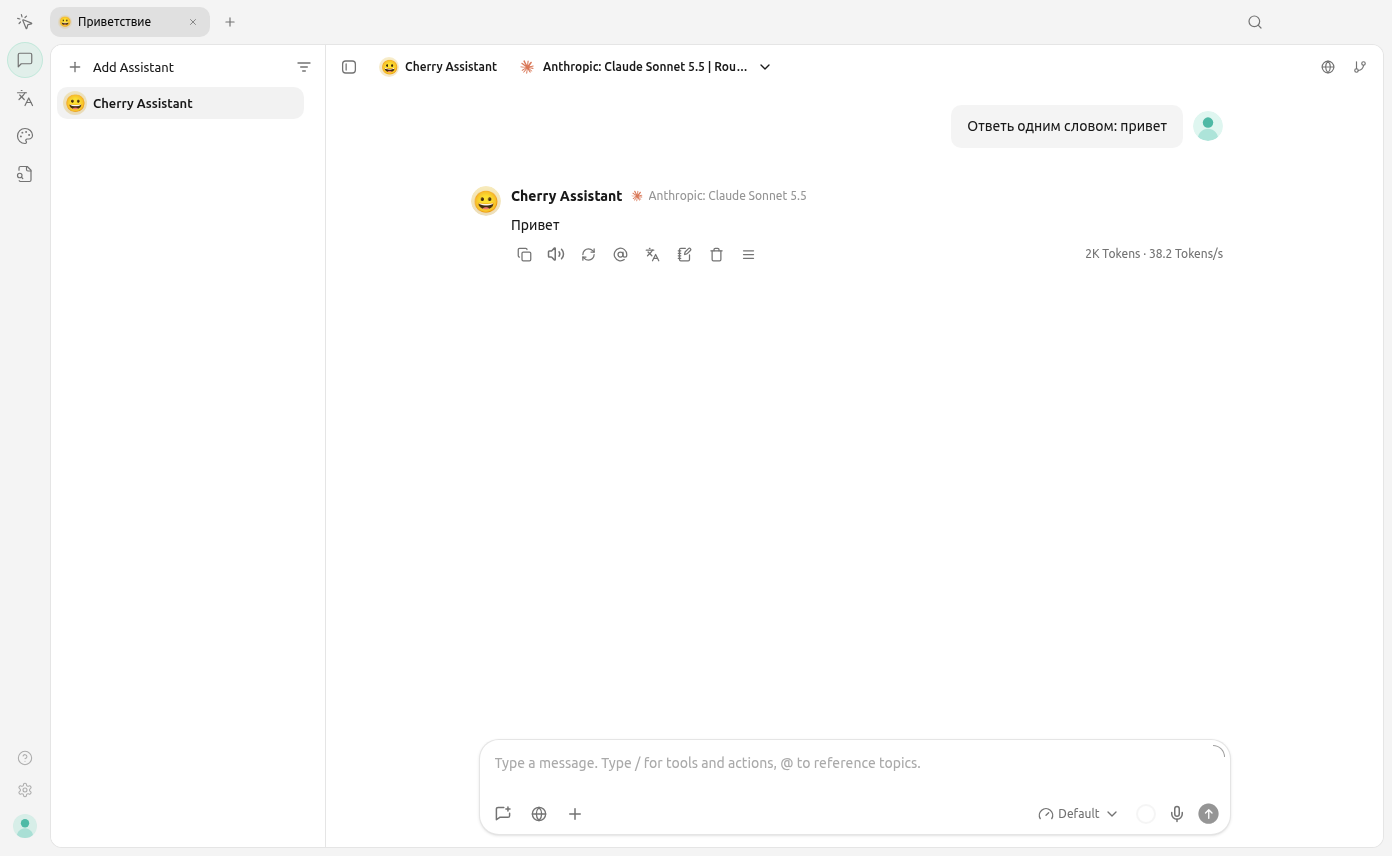Screen dimensions: 1392x856
Task: Open the more-actions menu under the reply
Action: [748, 255]
